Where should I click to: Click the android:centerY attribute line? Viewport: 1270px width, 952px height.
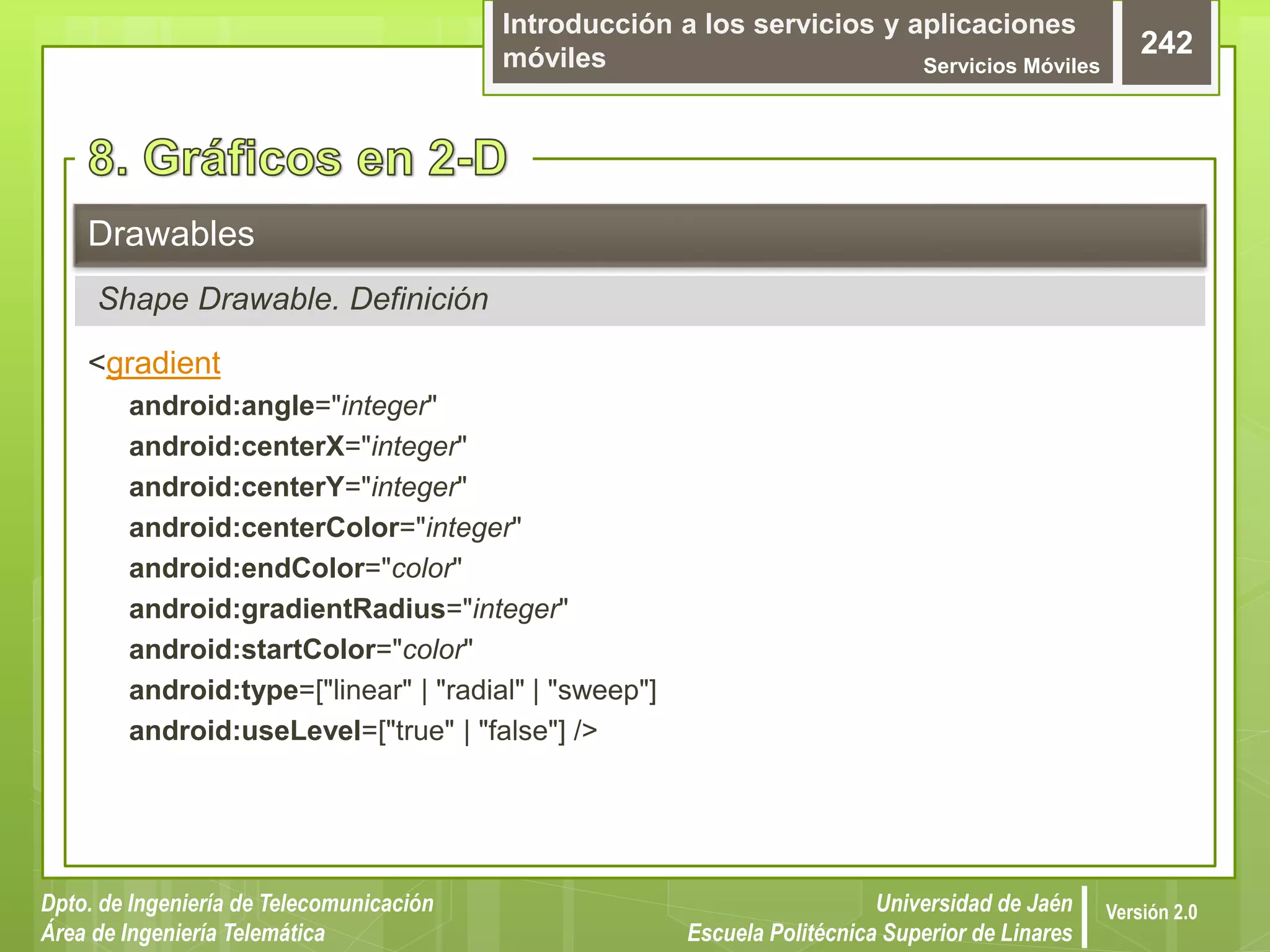(298, 488)
